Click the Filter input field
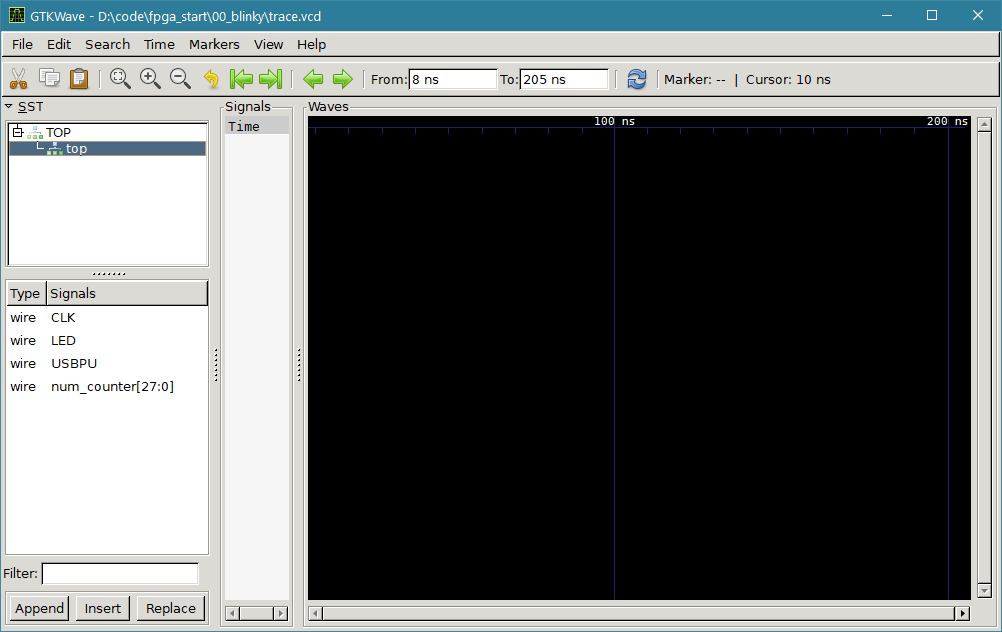The width and height of the screenshot is (1002, 632). point(120,573)
